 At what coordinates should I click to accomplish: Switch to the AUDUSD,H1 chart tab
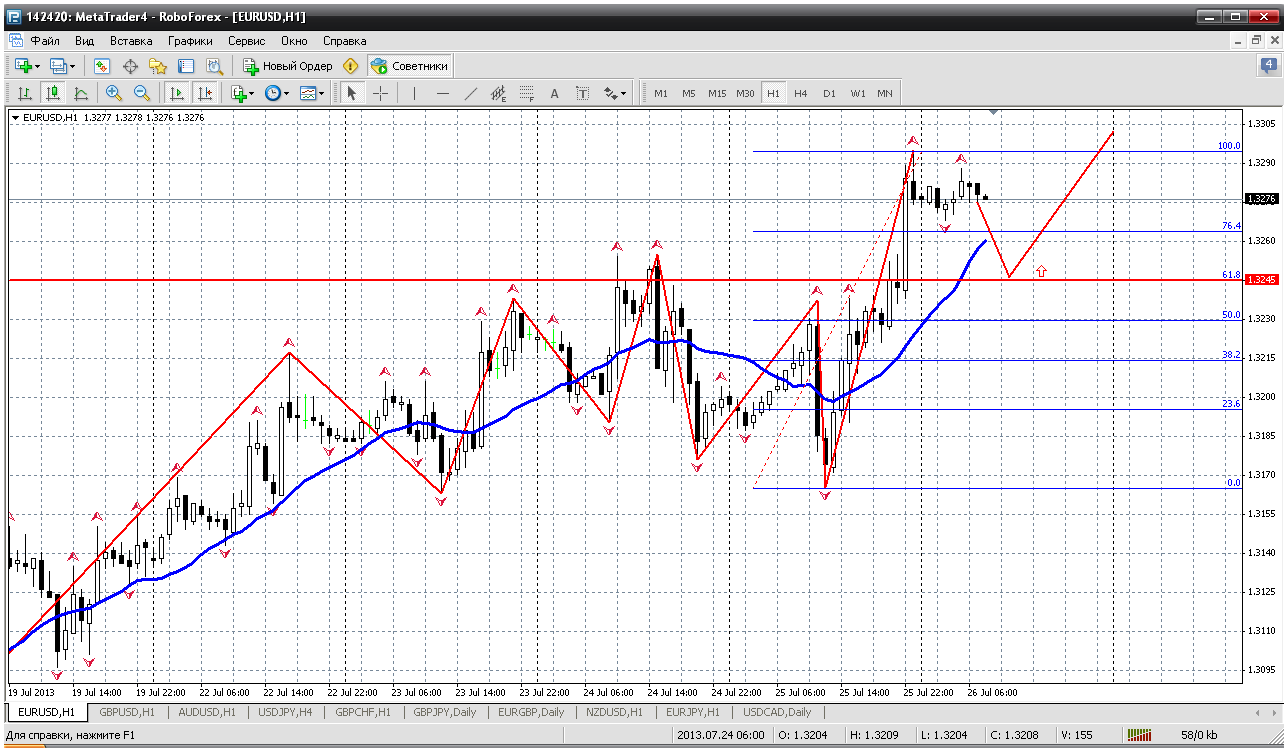(205, 712)
